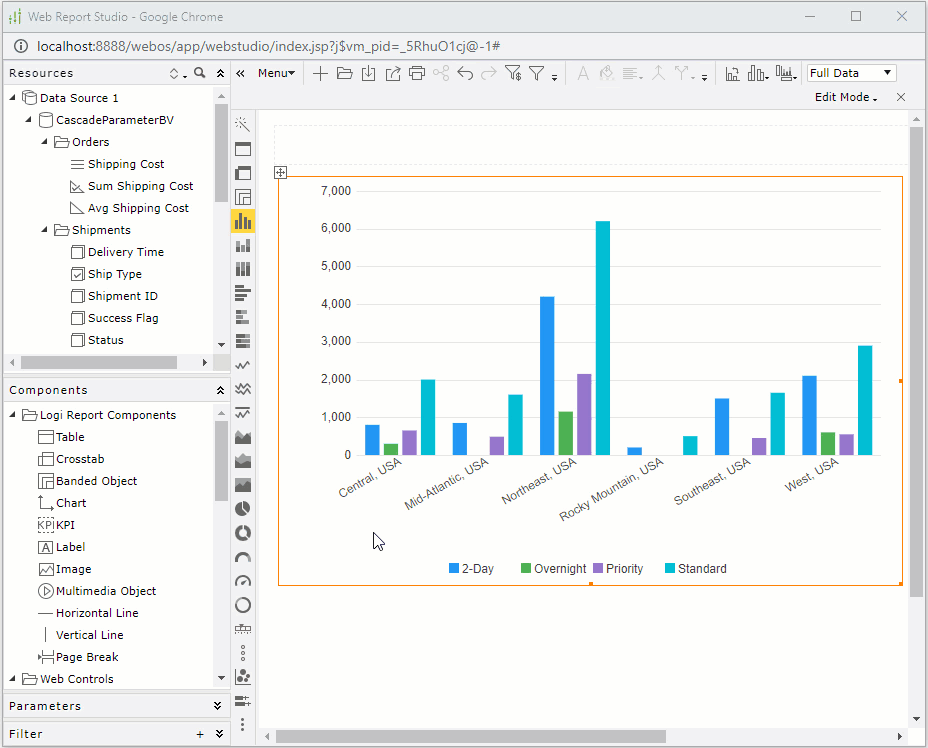This screenshot has width=928, height=748.
Task: Collapse the Orders folder
Action: click(x=44, y=141)
